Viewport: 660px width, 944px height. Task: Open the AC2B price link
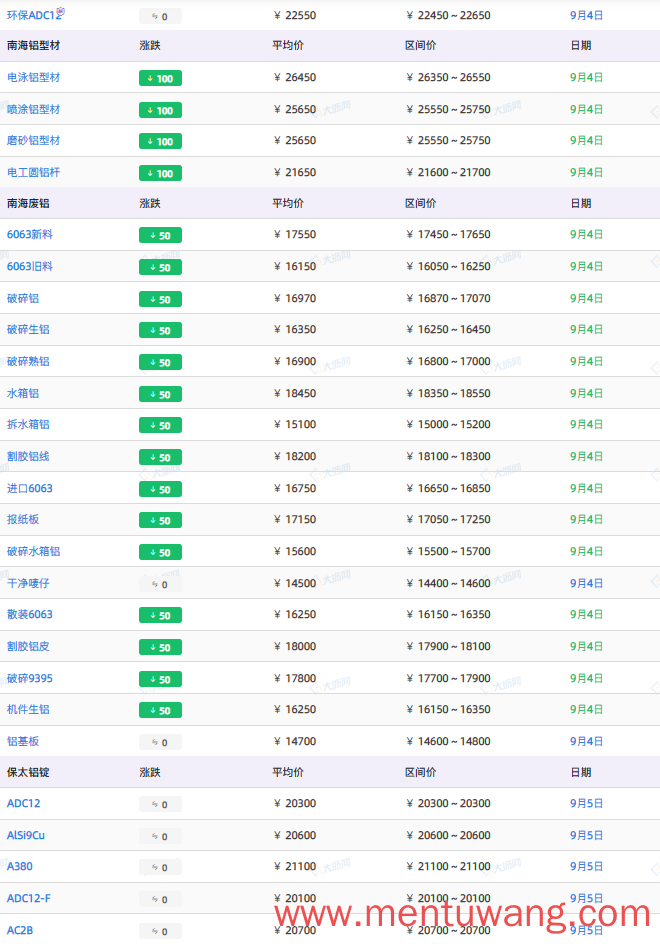point(20,931)
